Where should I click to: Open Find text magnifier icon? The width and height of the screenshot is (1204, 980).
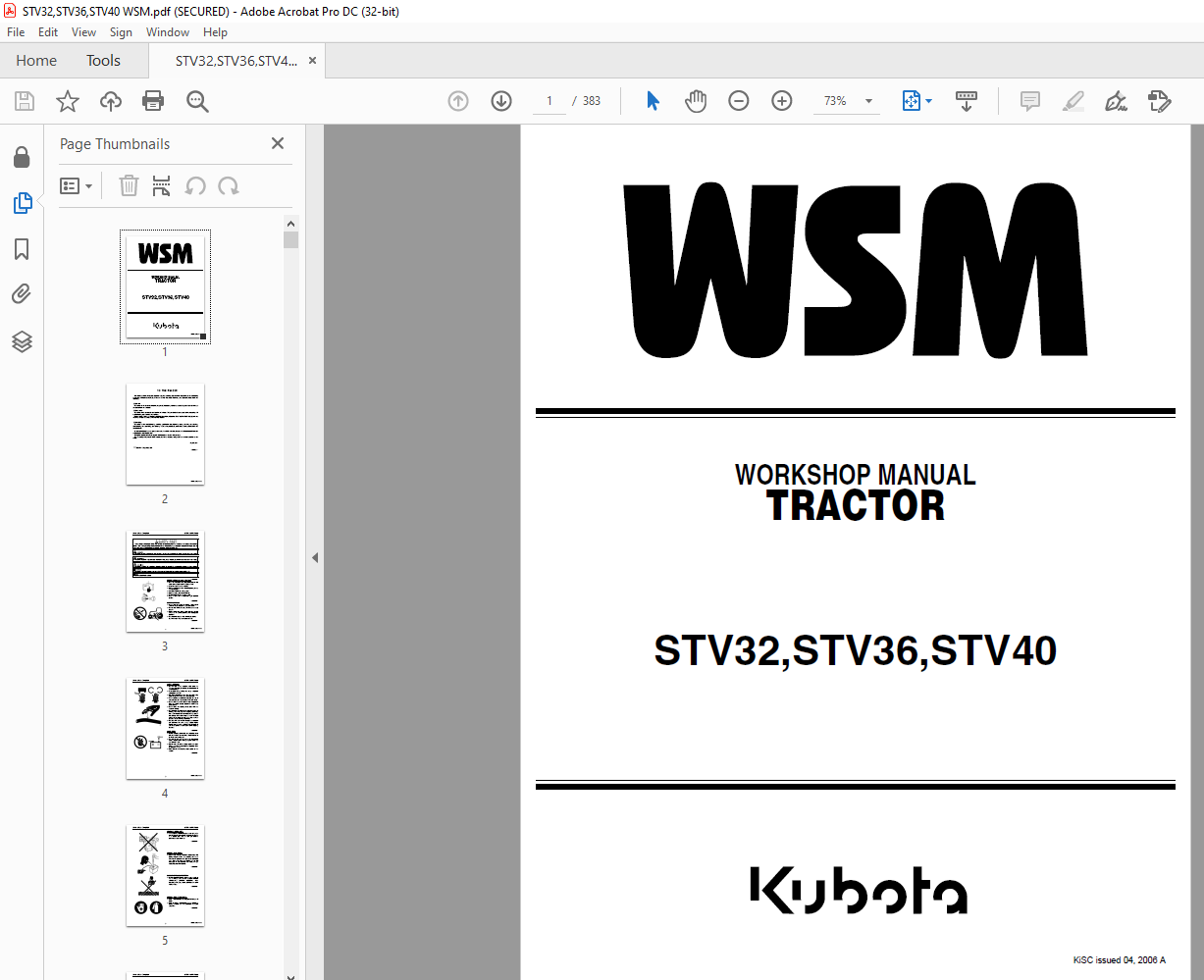(x=197, y=101)
